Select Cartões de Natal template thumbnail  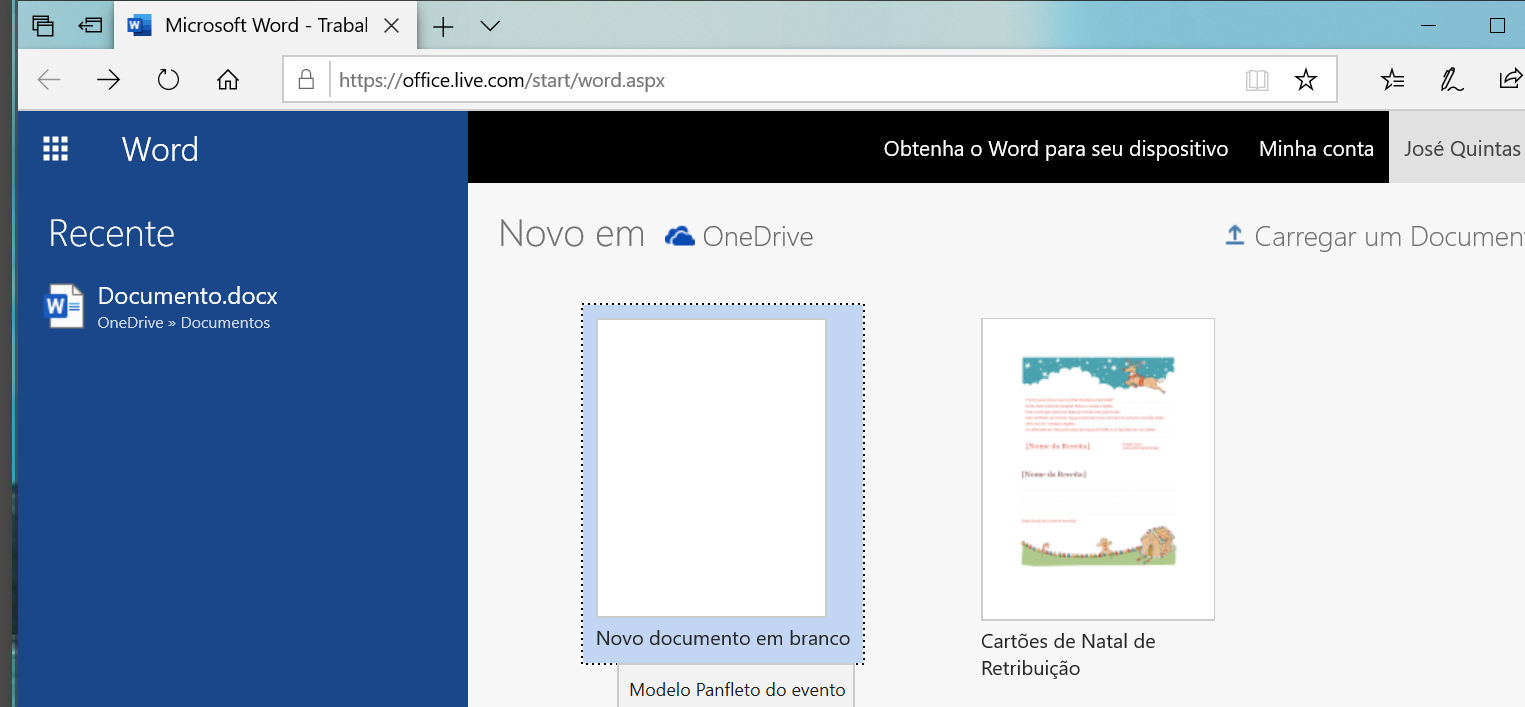tap(1097, 469)
